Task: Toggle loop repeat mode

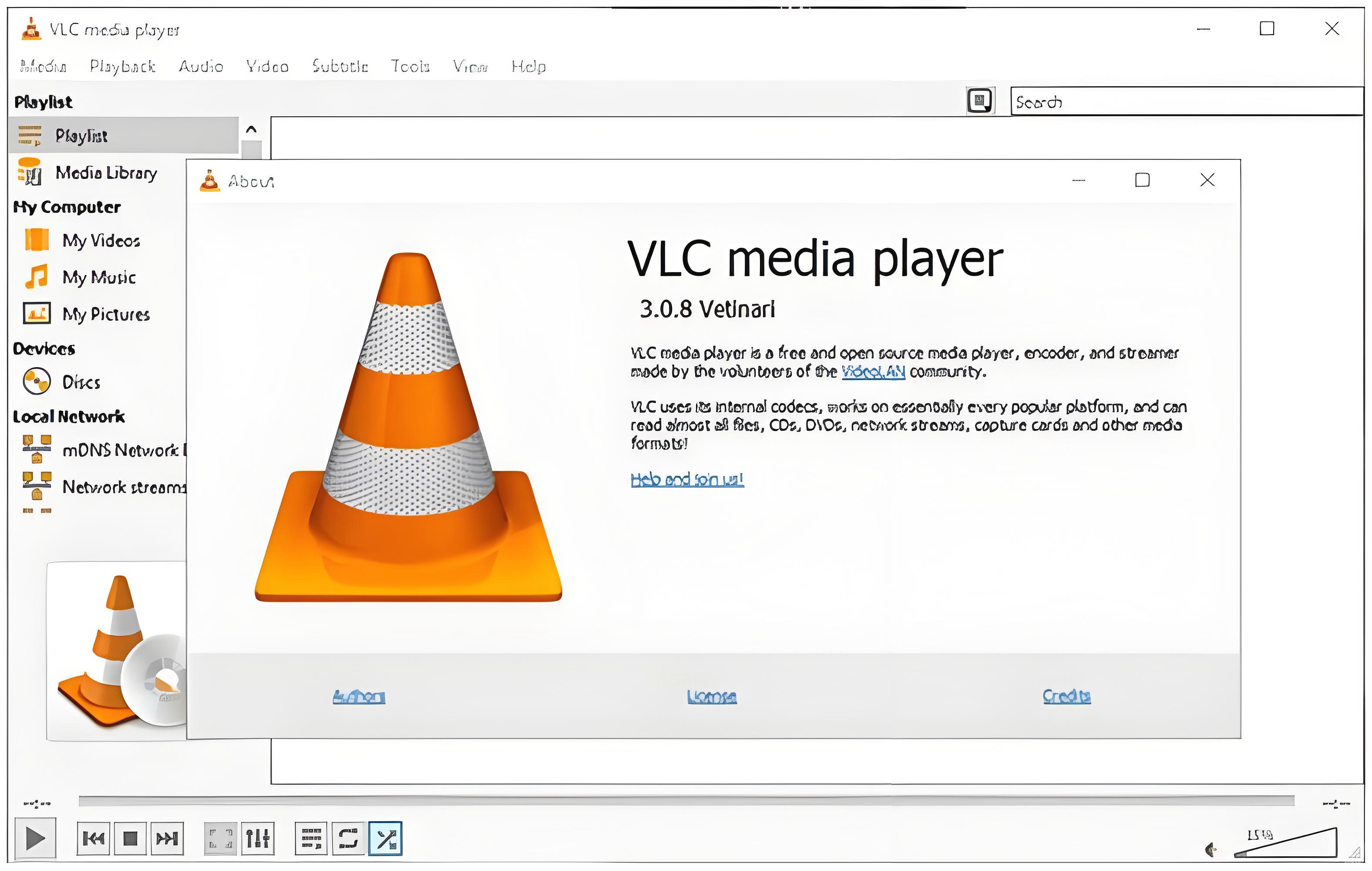Action: (x=348, y=838)
